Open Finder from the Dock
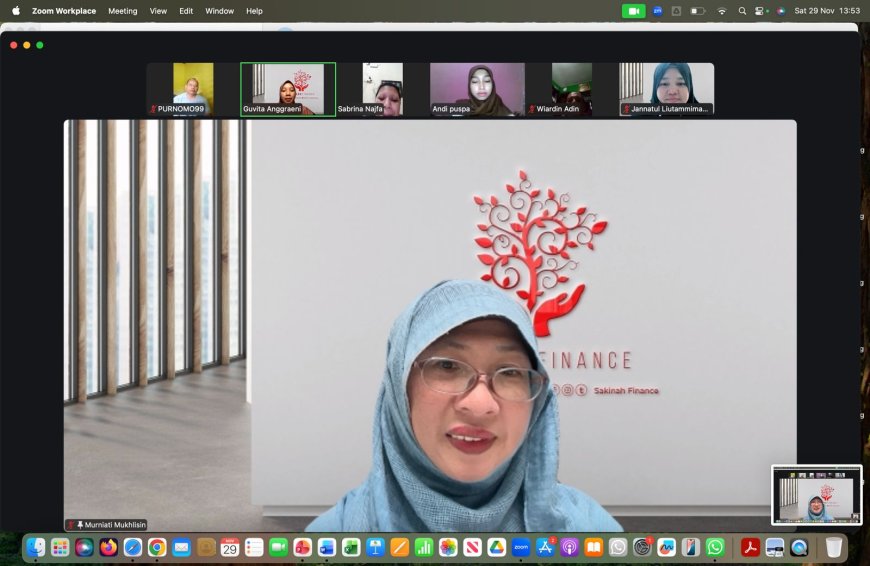 [x=36, y=548]
